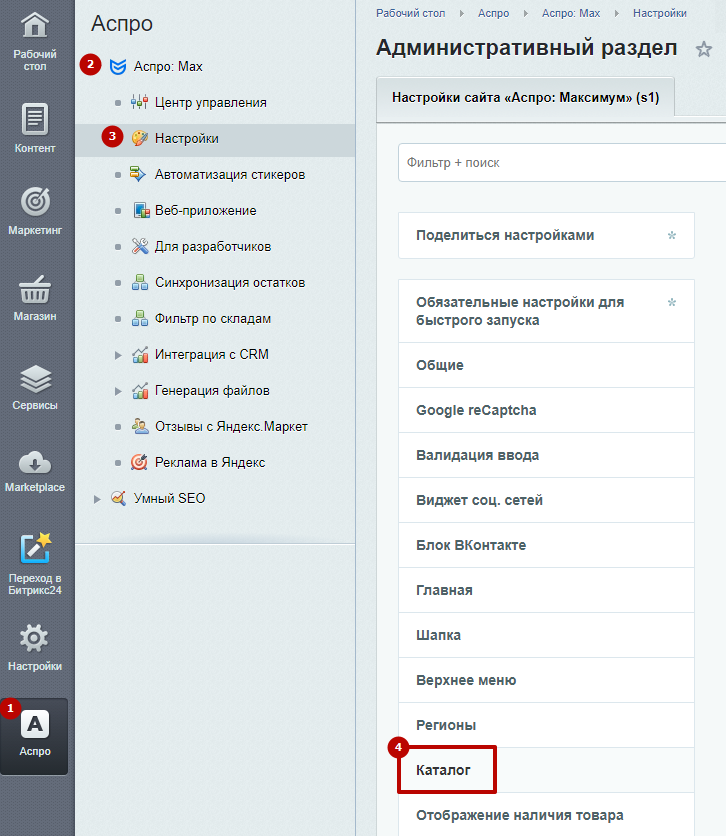Click the Интеграция с CRM chart icon
The height and width of the screenshot is (836, 726).
140,355
